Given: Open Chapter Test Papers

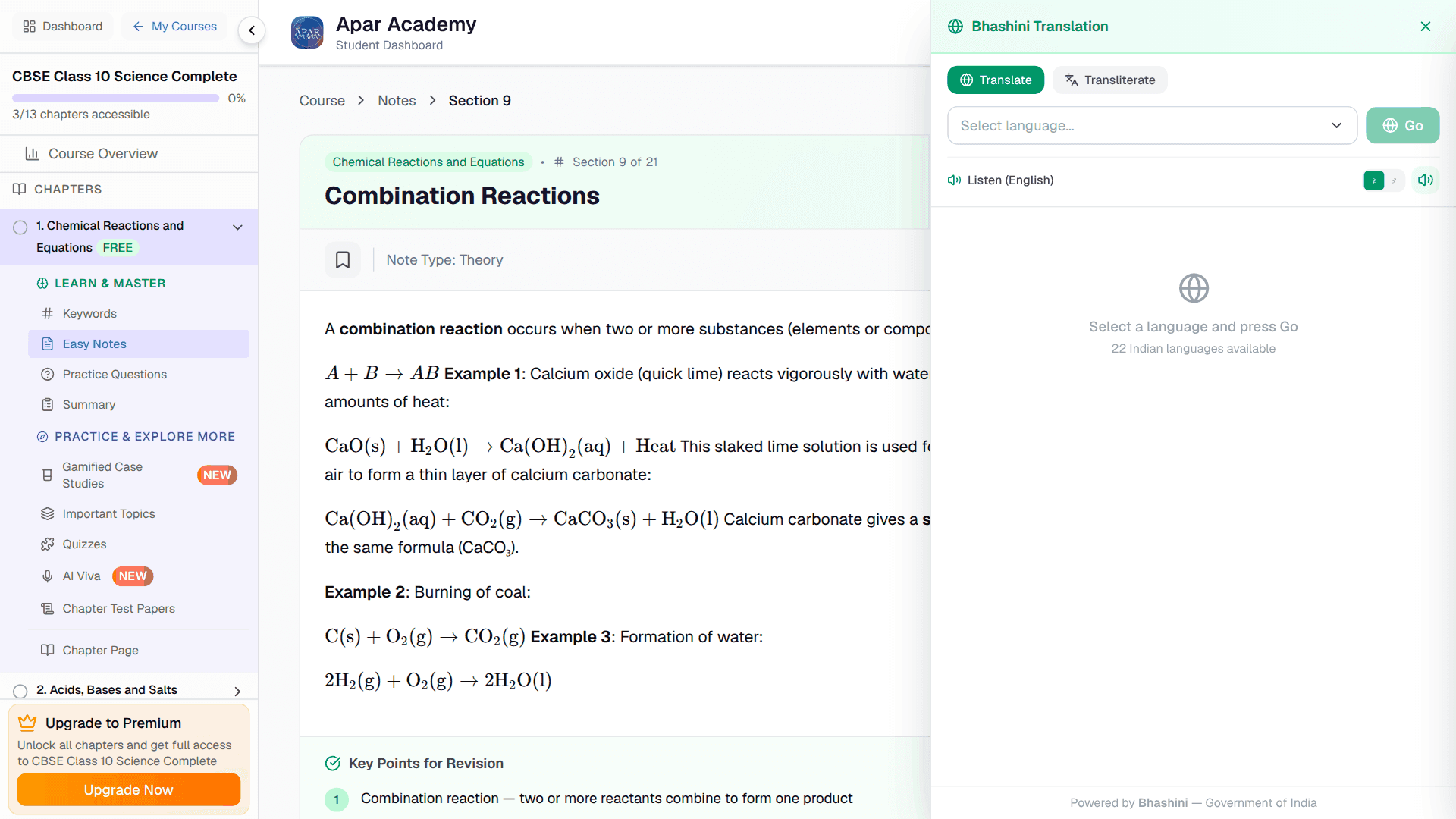Looking at the screenshot, I should (139, 609).
